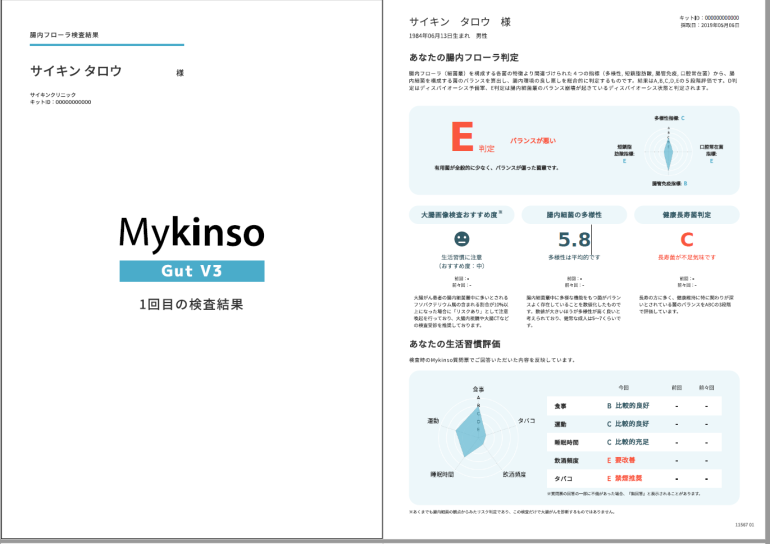Viewport: 770px width, 544px height.
Task: Click the 睡眠時間 row result C 比較的充足
Action: [x=628, y=442]
